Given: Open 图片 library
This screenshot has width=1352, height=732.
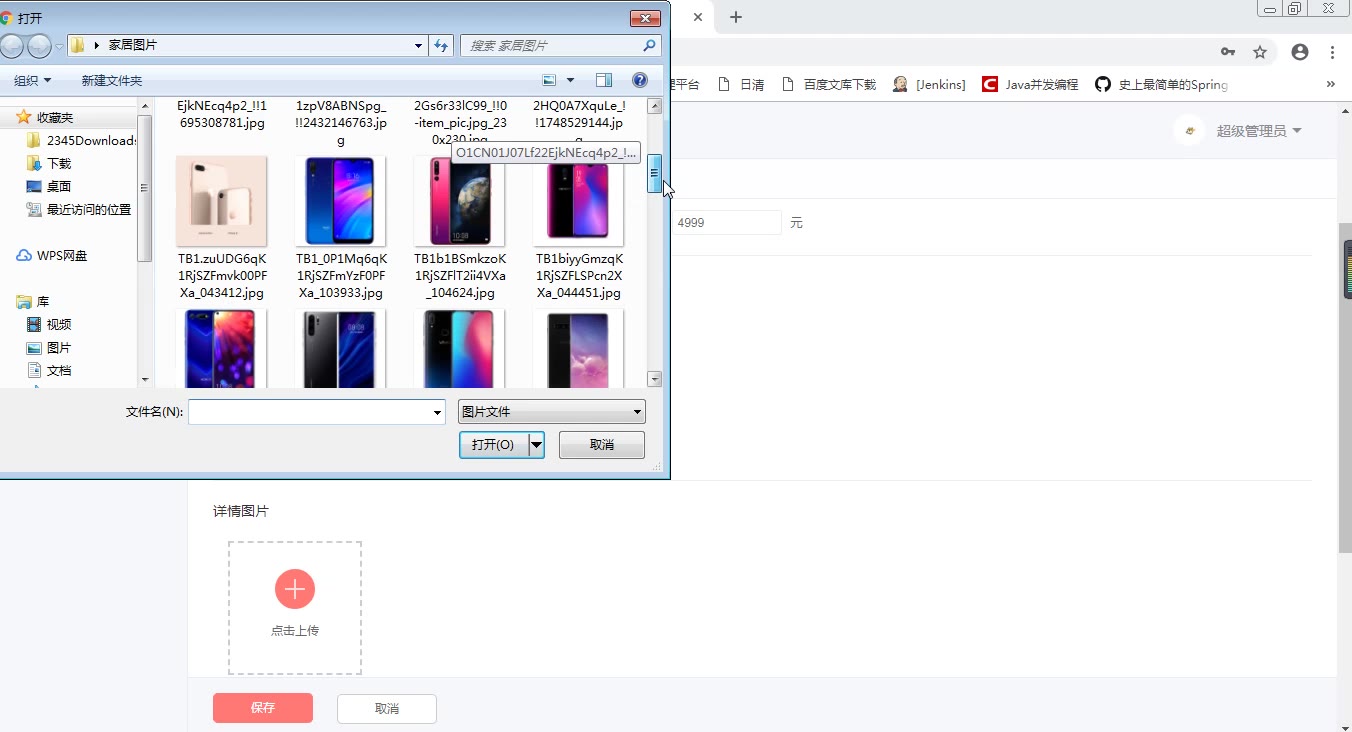Looking at the screenshot, I should (59, 347).
